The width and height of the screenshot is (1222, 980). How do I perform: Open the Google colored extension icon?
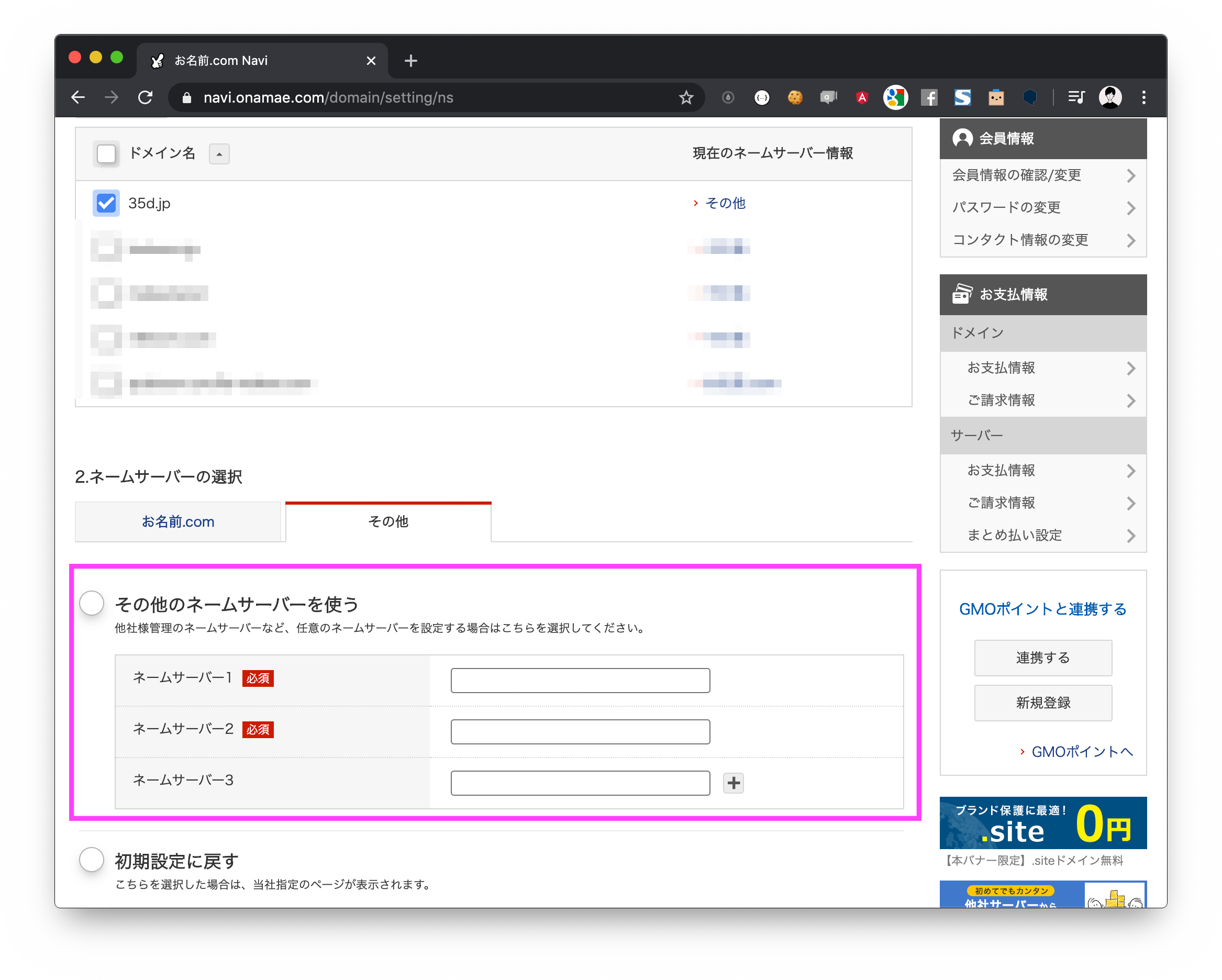pos(895,97)
